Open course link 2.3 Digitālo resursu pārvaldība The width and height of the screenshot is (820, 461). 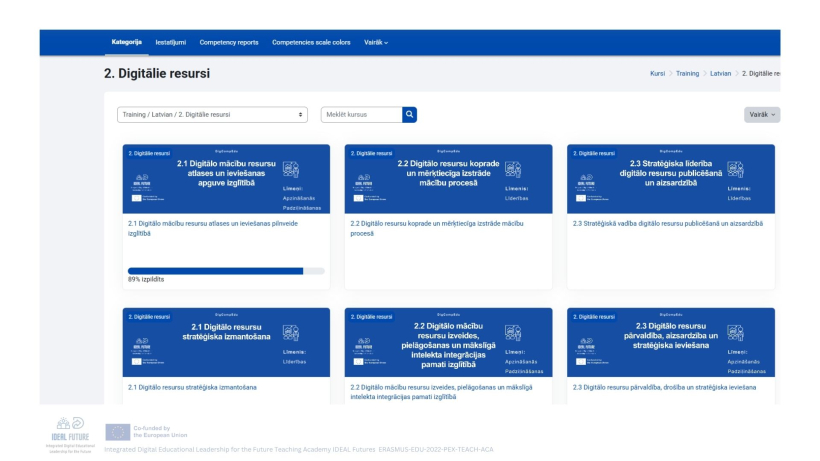pyautogui.click(x=664, y=387)
